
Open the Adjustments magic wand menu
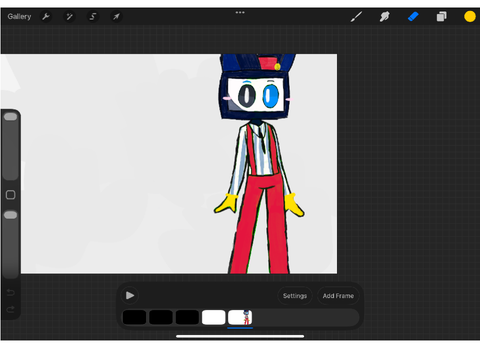pos(69,16)
